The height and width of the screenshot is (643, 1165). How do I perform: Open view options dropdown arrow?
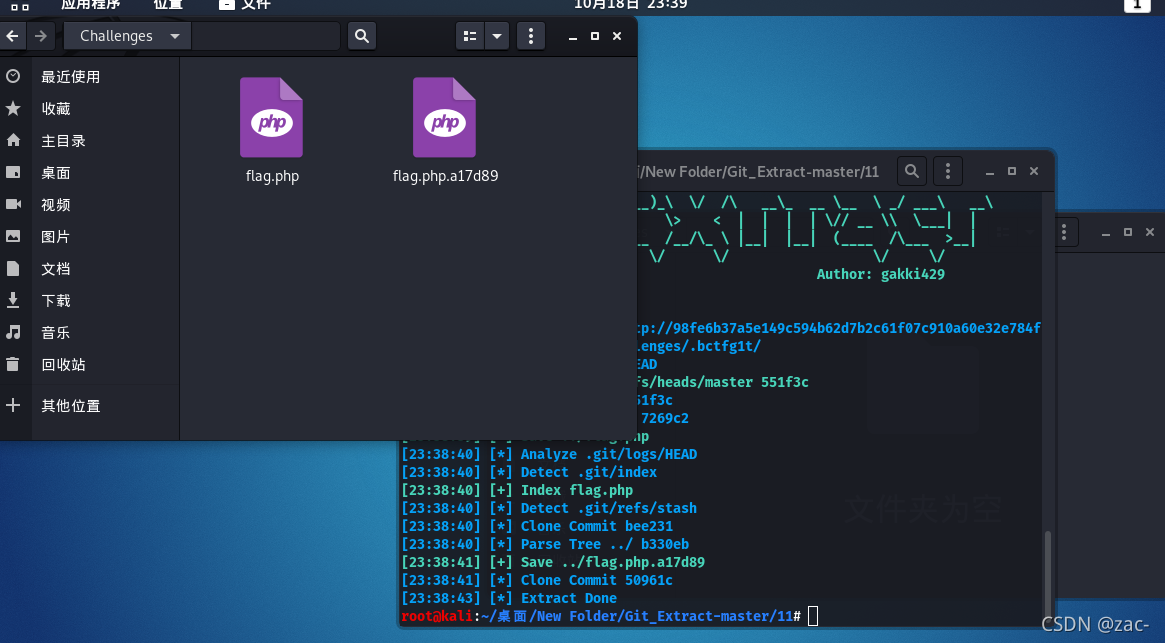(x=496, y=36)
